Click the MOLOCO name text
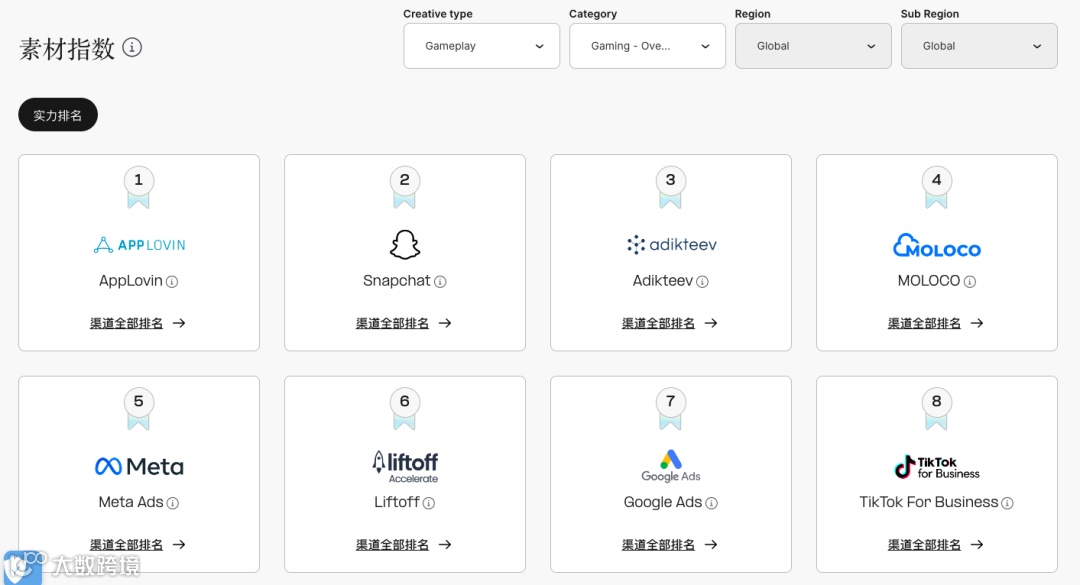 coord(928,281)
